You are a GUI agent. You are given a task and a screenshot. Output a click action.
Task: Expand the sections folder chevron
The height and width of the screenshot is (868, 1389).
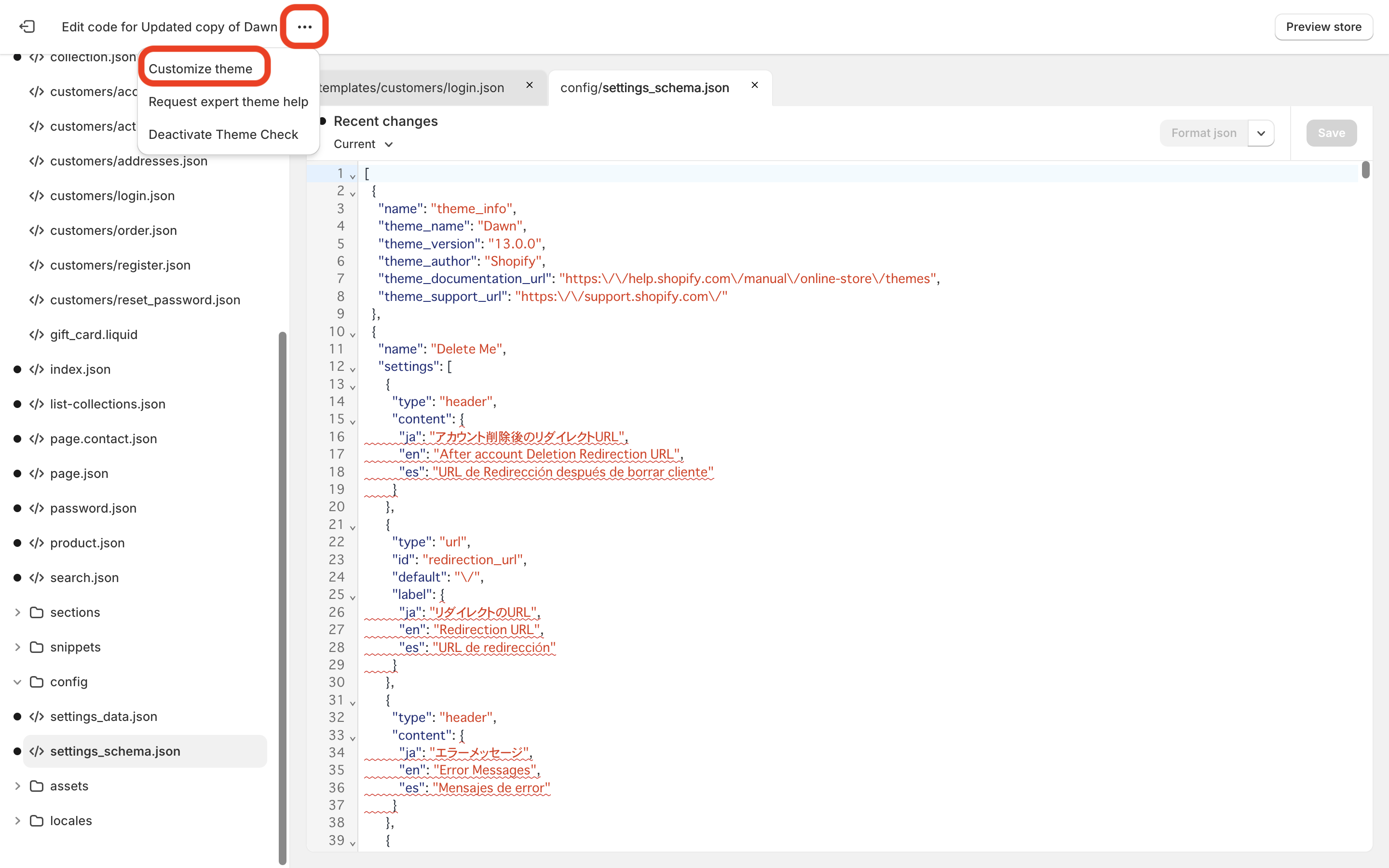pos(17,612)
